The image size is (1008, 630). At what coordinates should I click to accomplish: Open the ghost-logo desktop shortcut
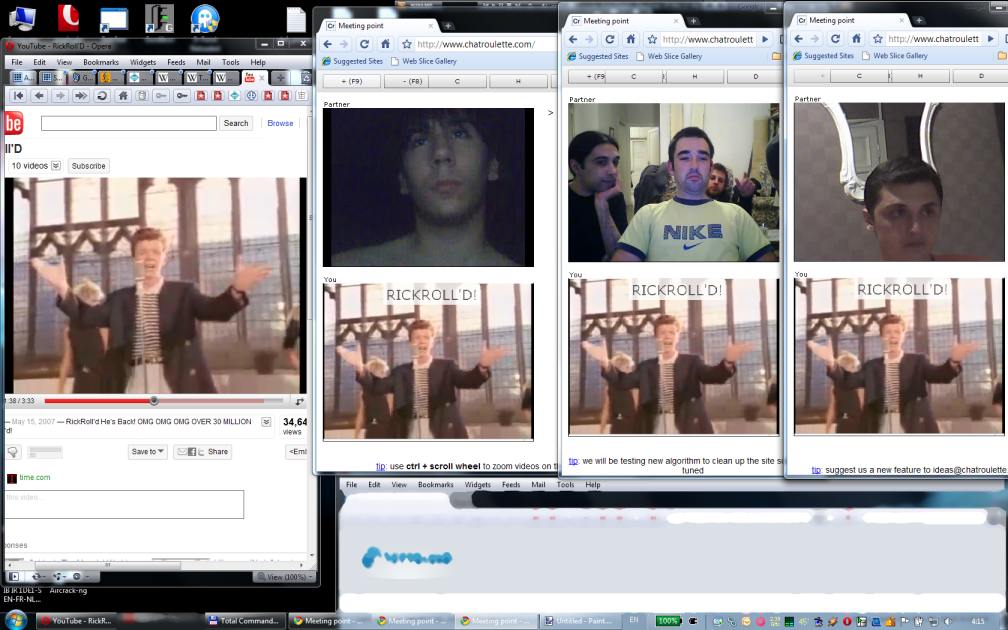204,18
